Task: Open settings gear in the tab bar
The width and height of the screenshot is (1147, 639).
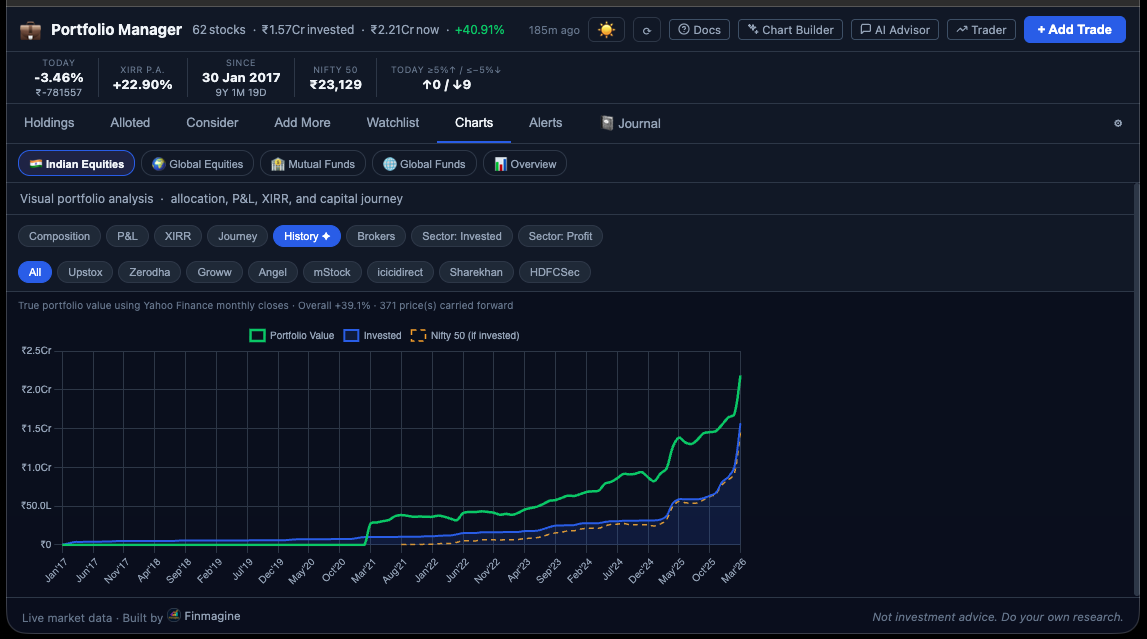Action: click(x=1118, y=124)
